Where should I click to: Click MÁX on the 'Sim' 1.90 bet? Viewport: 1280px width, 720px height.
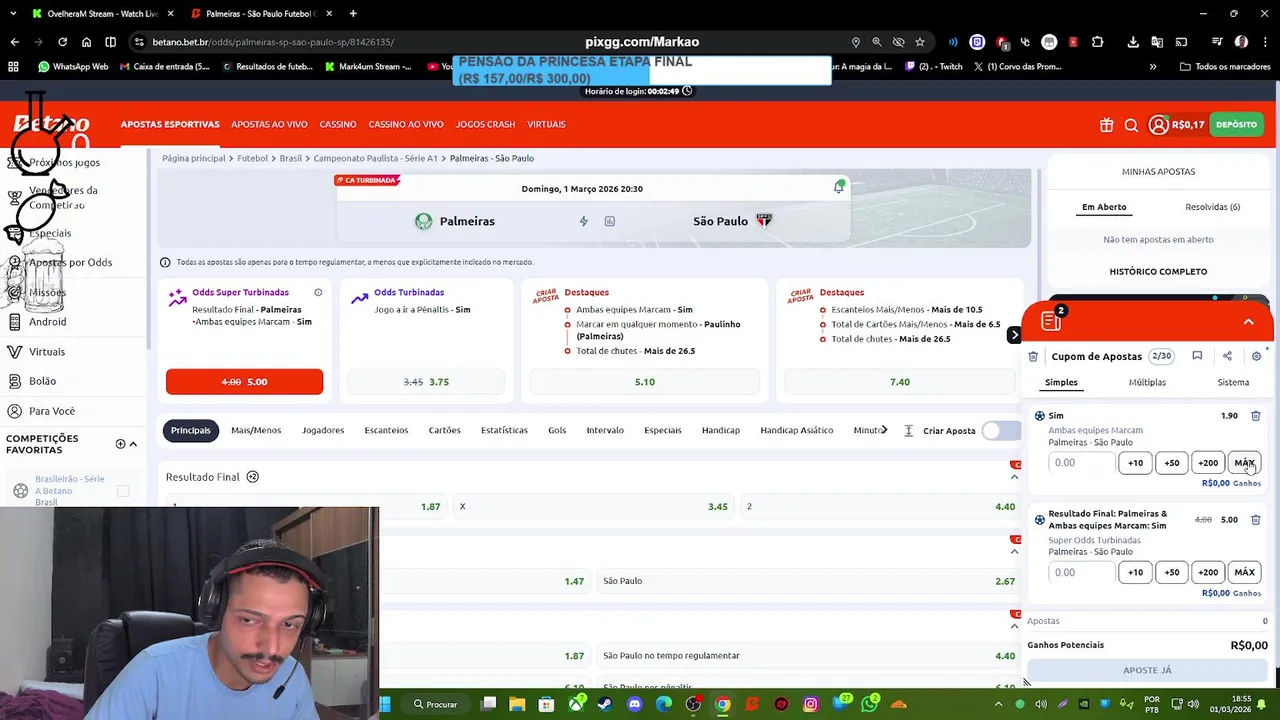point(1244,463)
